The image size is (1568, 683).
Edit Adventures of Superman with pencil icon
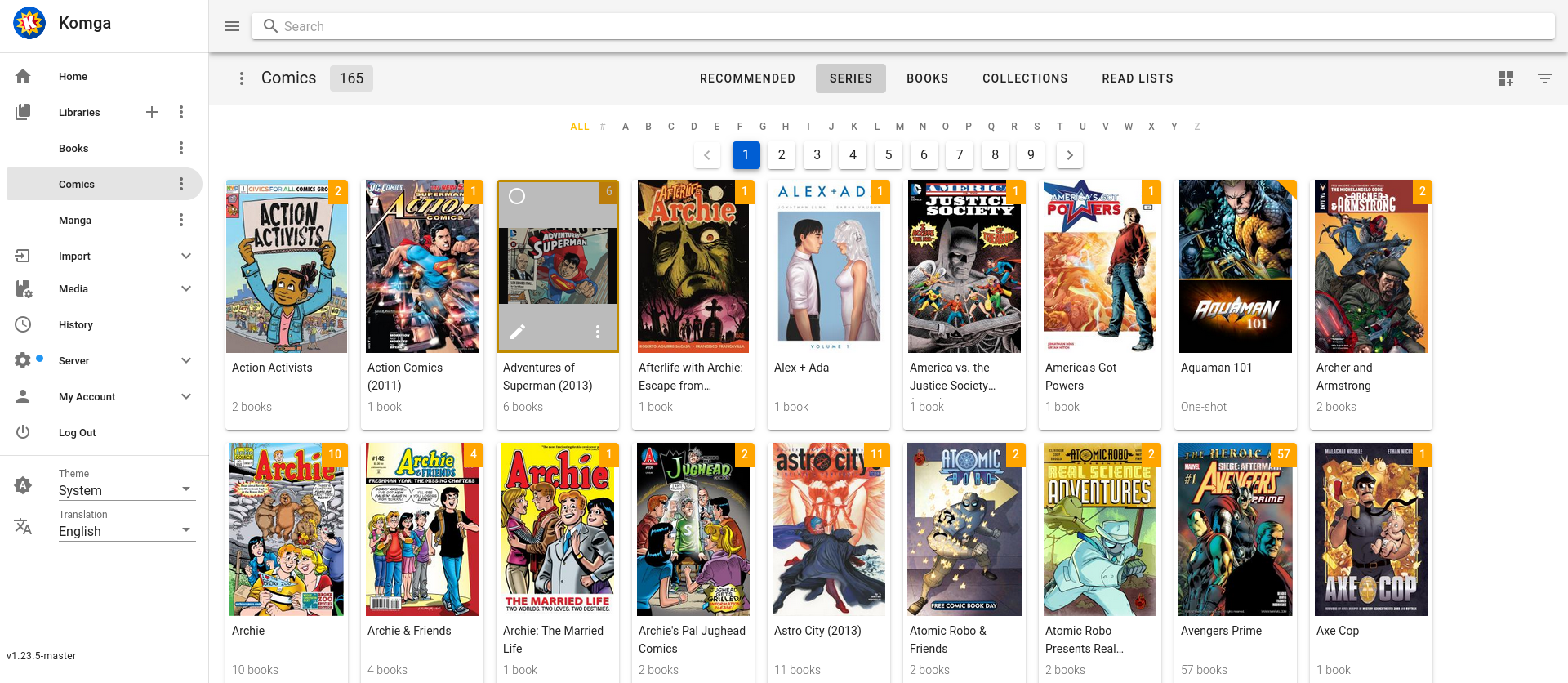518,331
